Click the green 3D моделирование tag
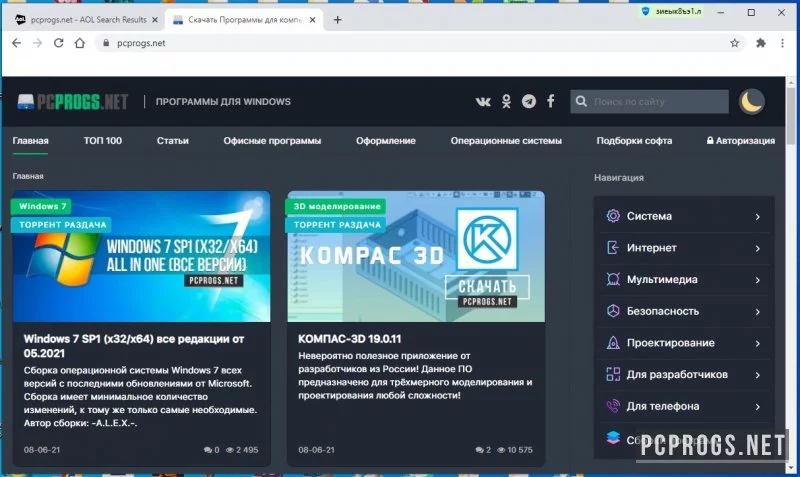Image resolution: width=800 pixels, height=477 pixels. 337,206
